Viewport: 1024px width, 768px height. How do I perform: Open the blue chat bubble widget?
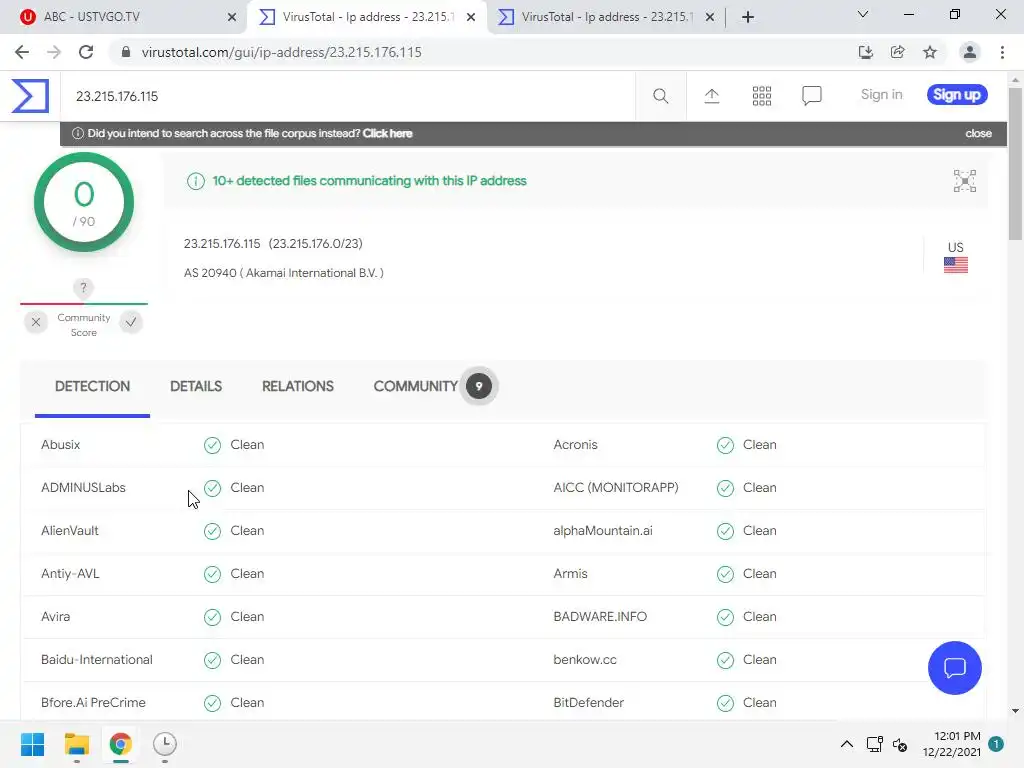[954, 667]
